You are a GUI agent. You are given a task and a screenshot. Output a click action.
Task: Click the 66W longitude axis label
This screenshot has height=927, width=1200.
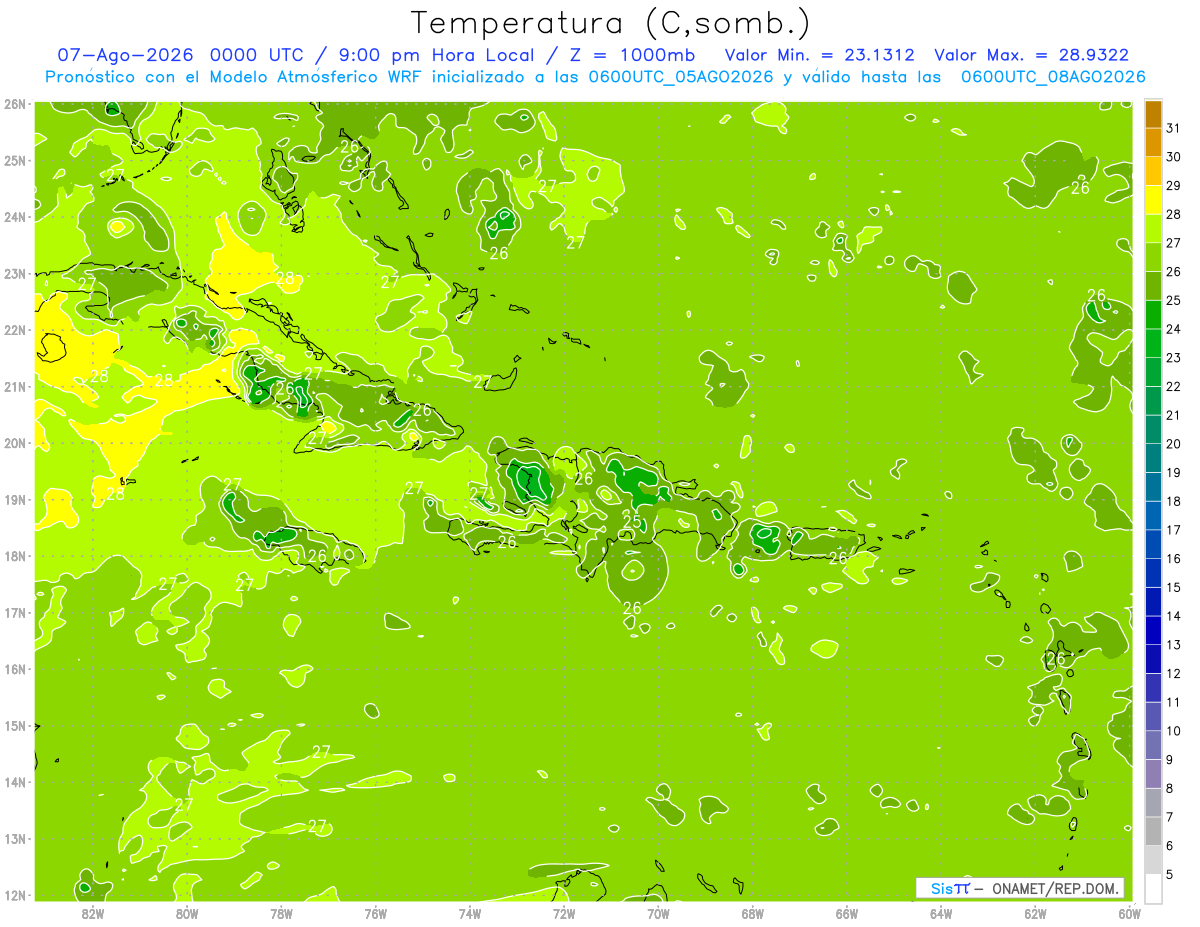point(847,913)
